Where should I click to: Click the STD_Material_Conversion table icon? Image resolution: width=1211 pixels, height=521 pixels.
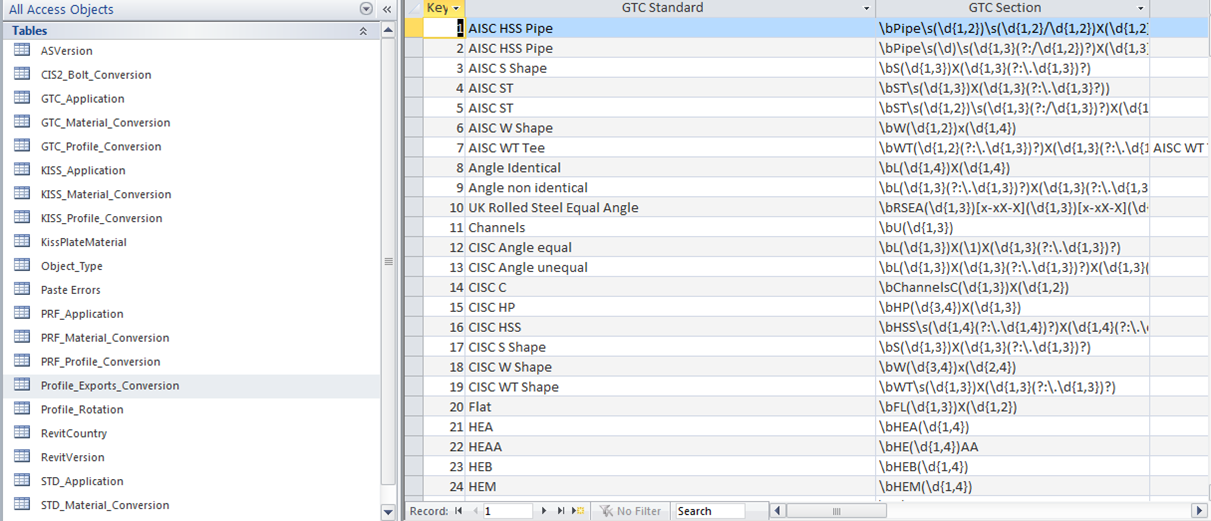click(22, 505)
